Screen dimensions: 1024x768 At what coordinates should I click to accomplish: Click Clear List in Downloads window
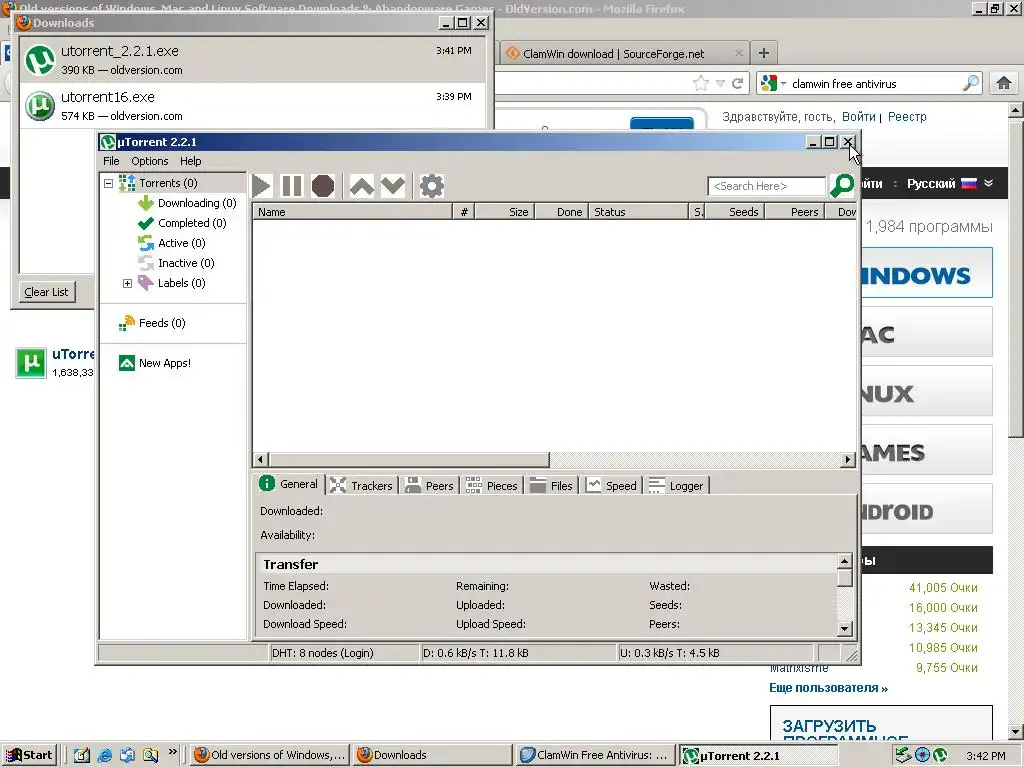tap(46, 292)
